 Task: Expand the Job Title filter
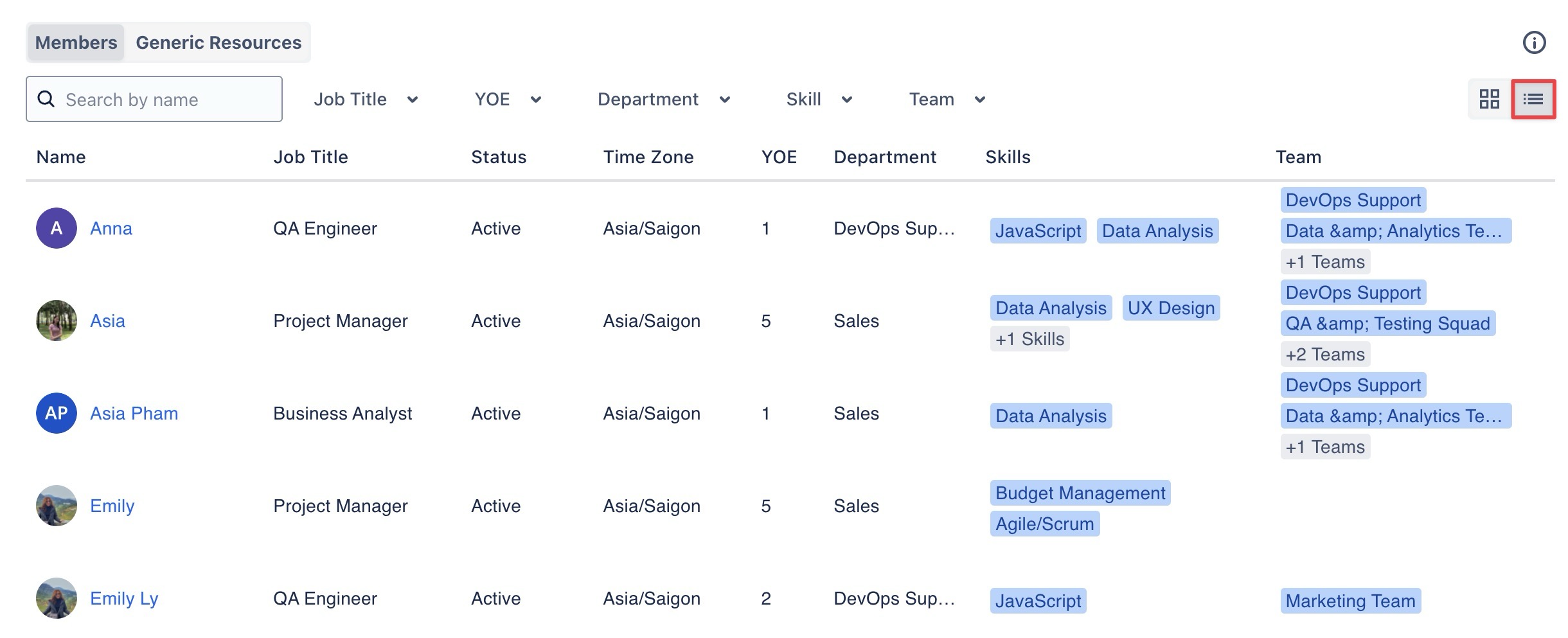(x=365, y=100)
